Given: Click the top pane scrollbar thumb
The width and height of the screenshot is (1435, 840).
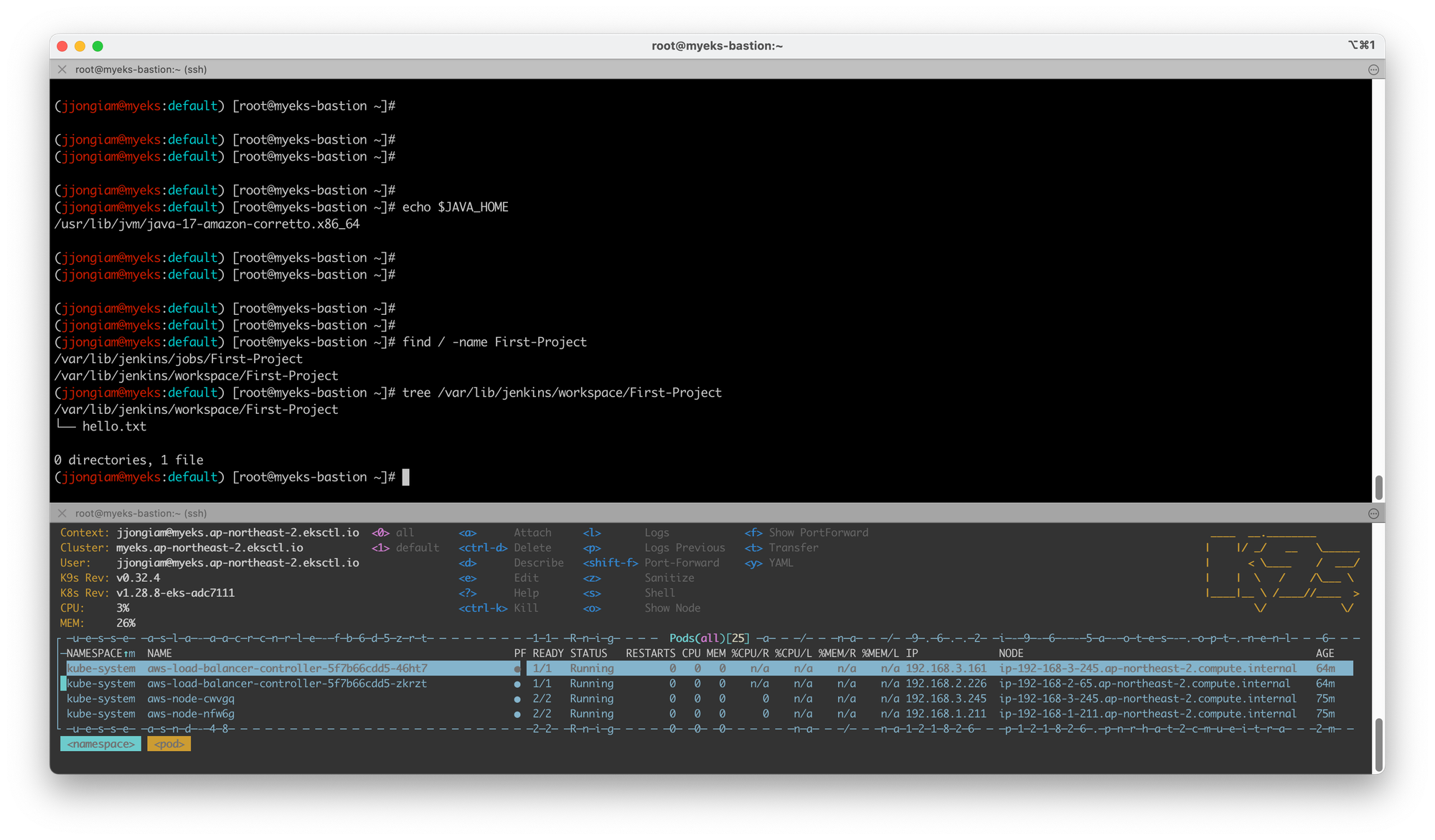Looking at the screenshot, I should pyautogui.click(x=1378, y=488).
